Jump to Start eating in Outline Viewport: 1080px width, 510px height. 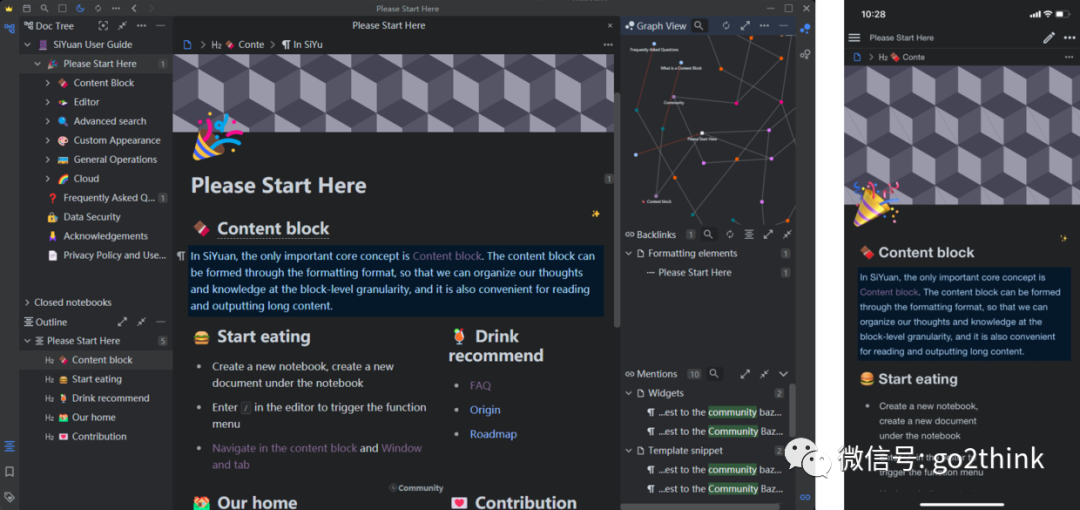(96, 379)
